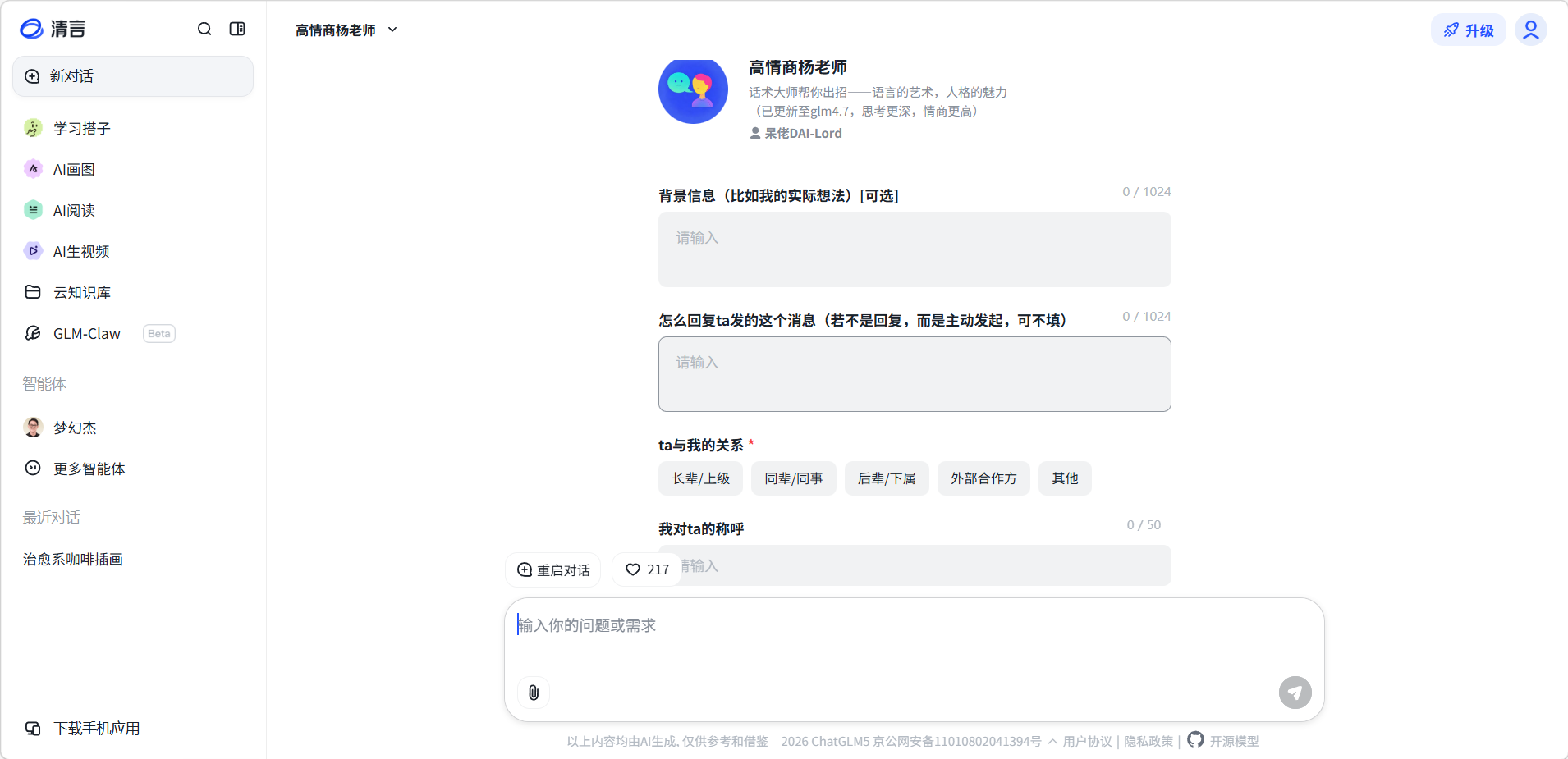Click the plus icon in 新对话 button
Image resolution: width=1568 pixels, height=759 pixels.
coord(32,76)
